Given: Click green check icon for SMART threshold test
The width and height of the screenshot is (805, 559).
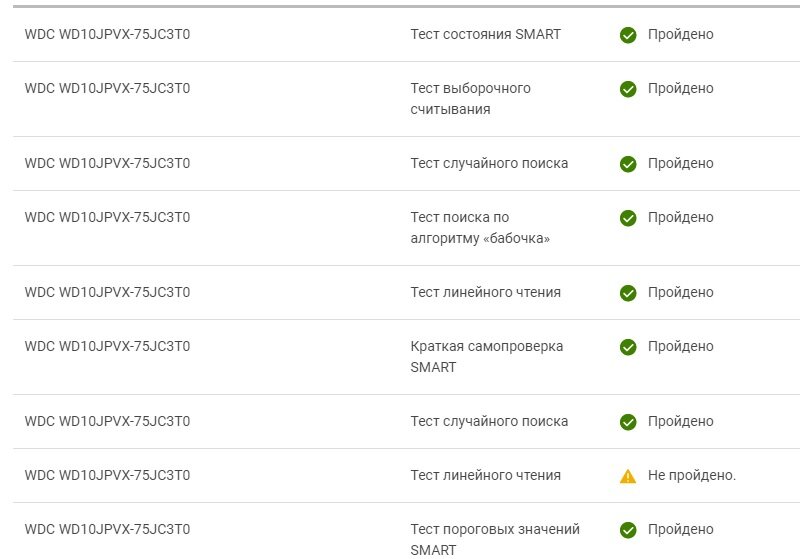Looking at the screenshot, I should coord(628,530).
